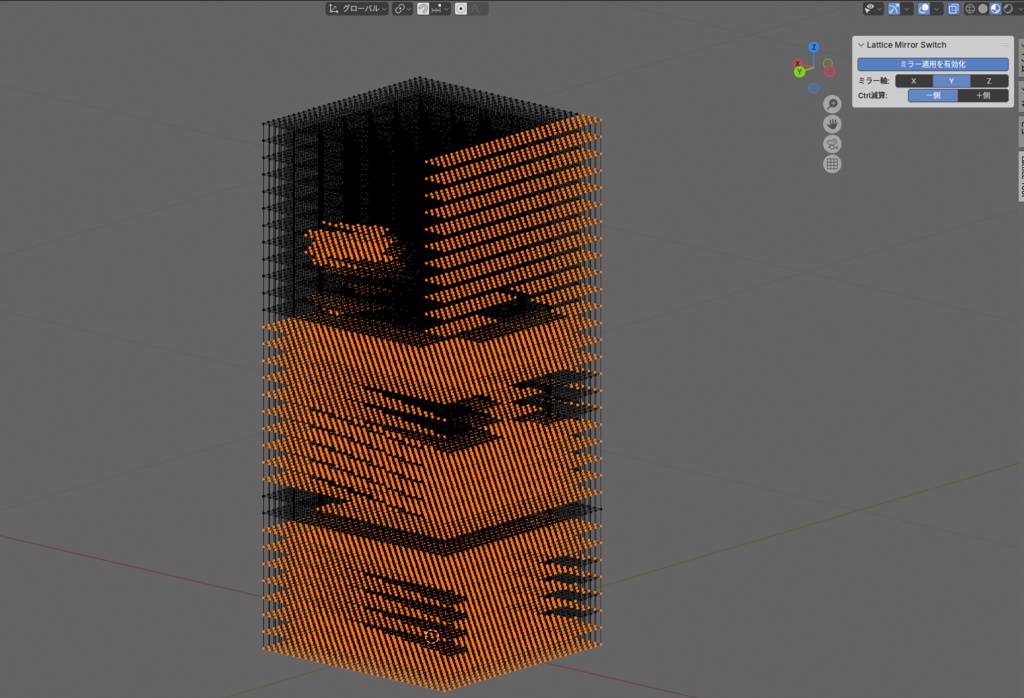This screenshot has height=698, width=1024.
Task: Click the negative Y green gizmo ring
Action: point(828,63)
